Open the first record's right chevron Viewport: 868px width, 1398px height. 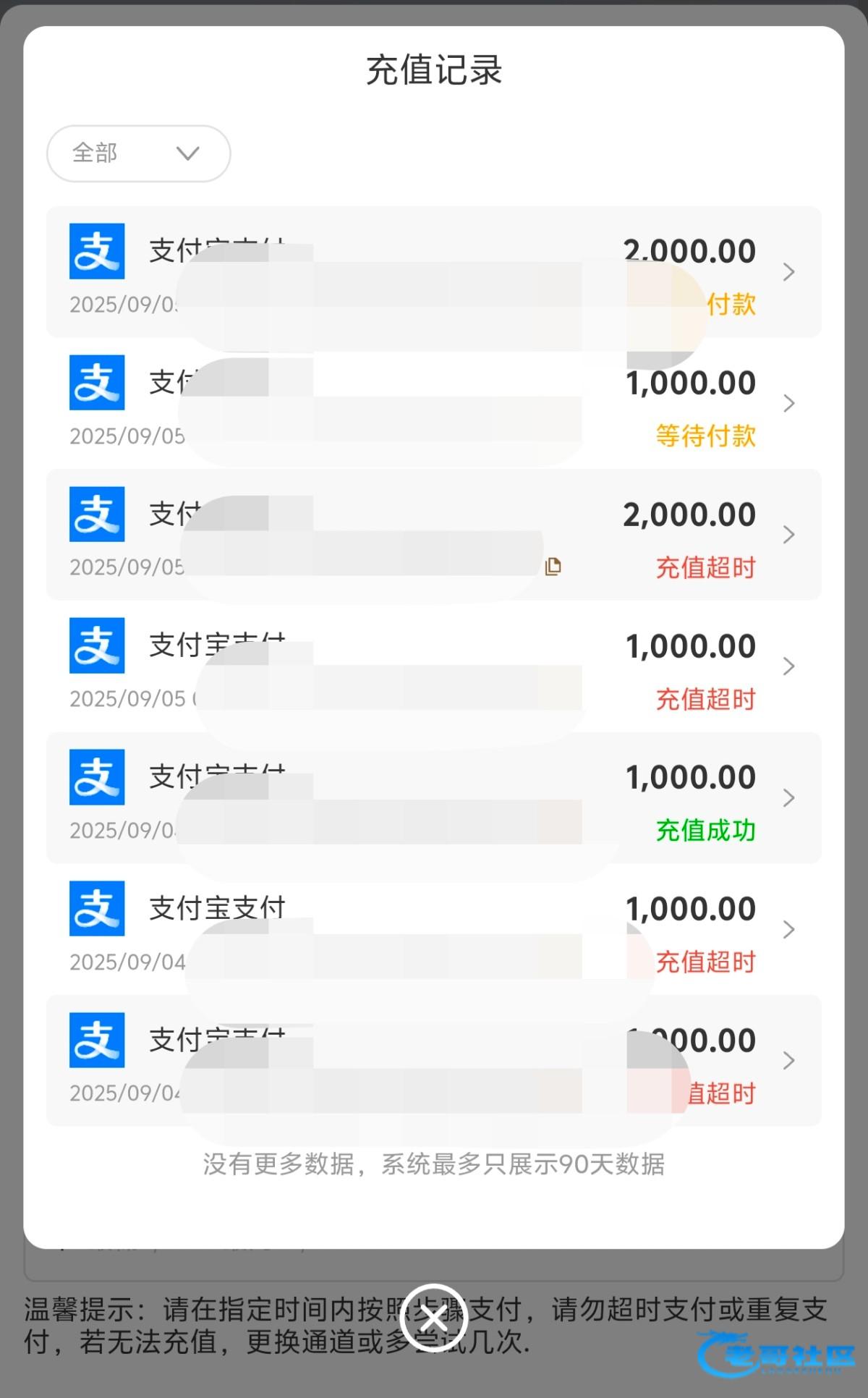pyautogui.click(x=788, y=272)
